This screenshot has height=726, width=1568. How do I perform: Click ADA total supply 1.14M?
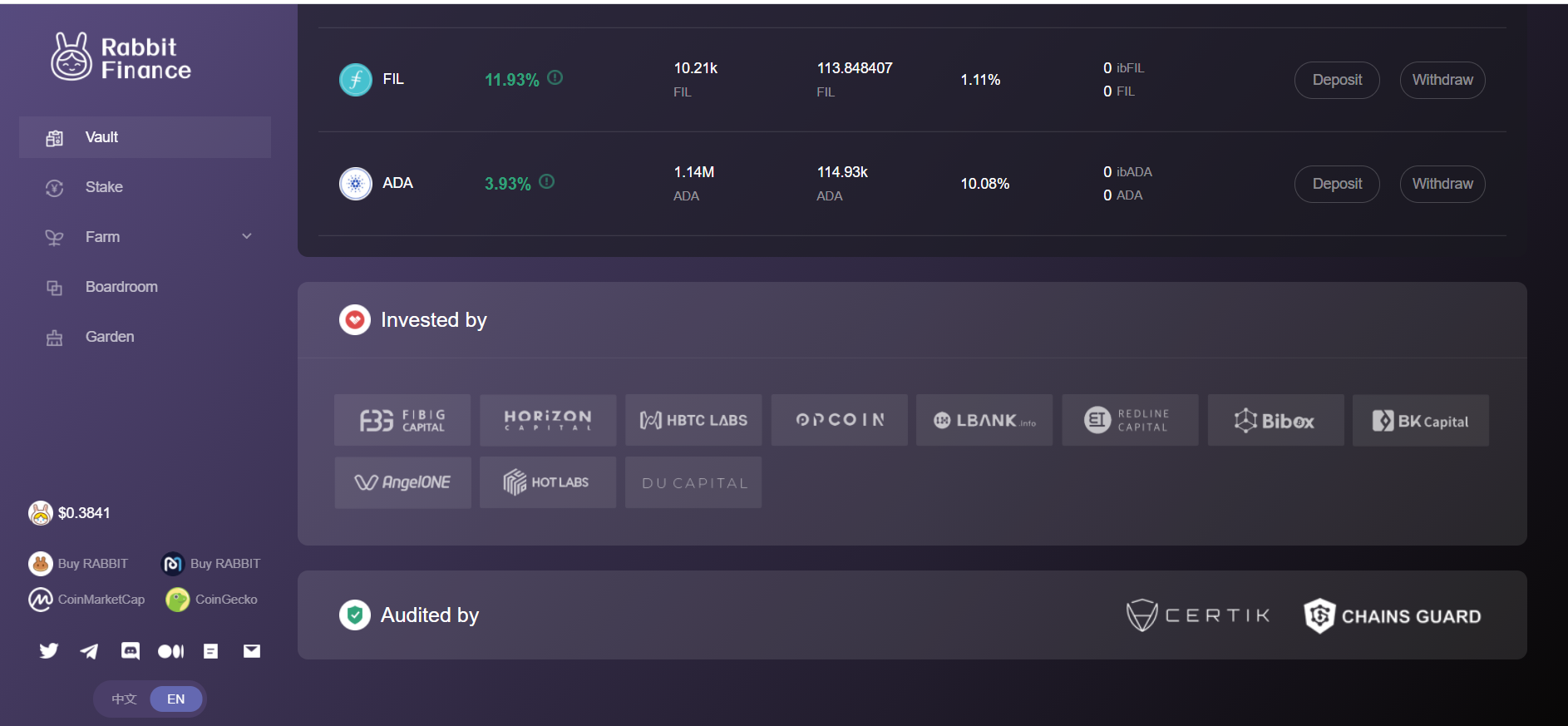tap(694, 172)
